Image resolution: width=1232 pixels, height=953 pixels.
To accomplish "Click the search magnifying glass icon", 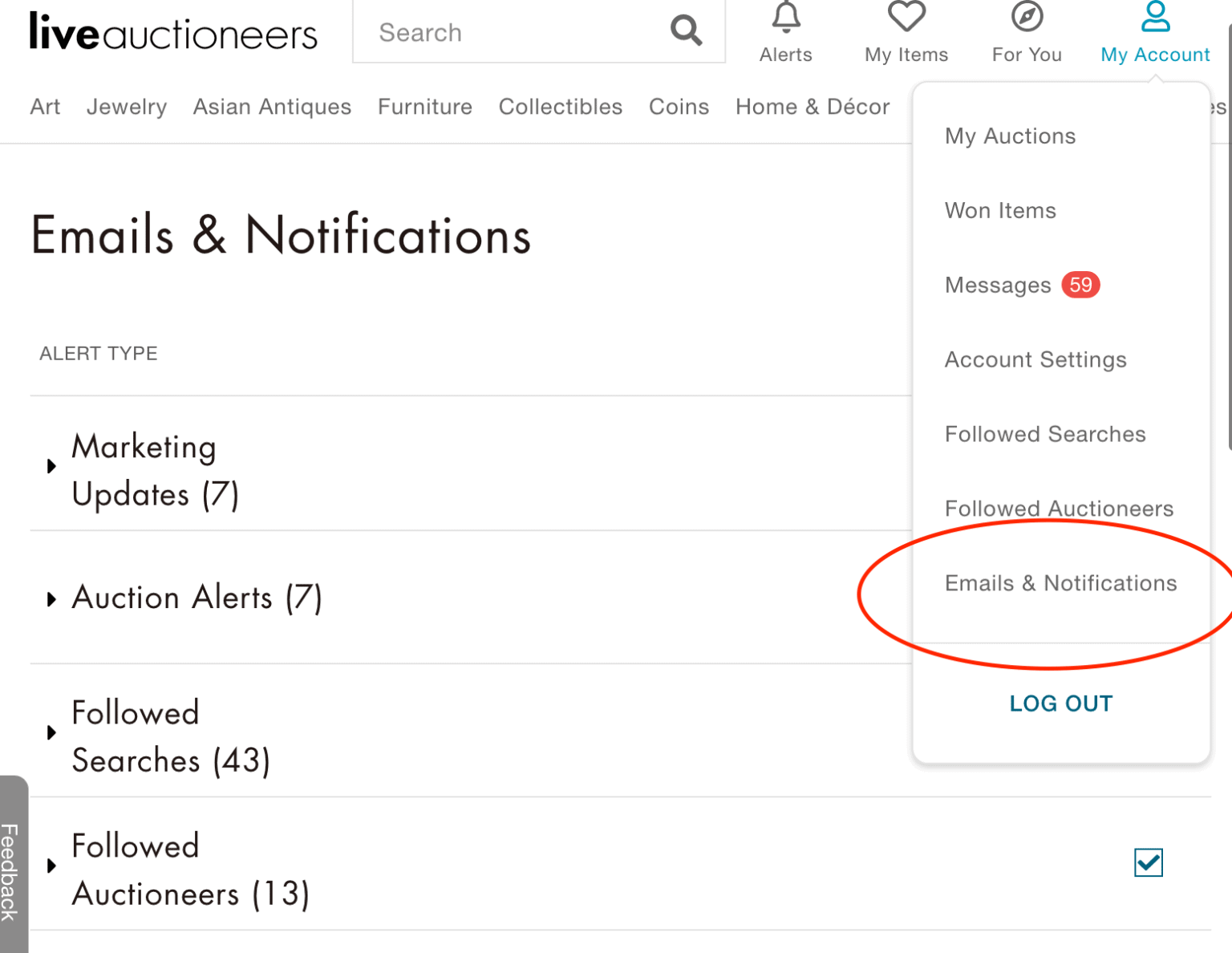I will [x=686, y=31].
